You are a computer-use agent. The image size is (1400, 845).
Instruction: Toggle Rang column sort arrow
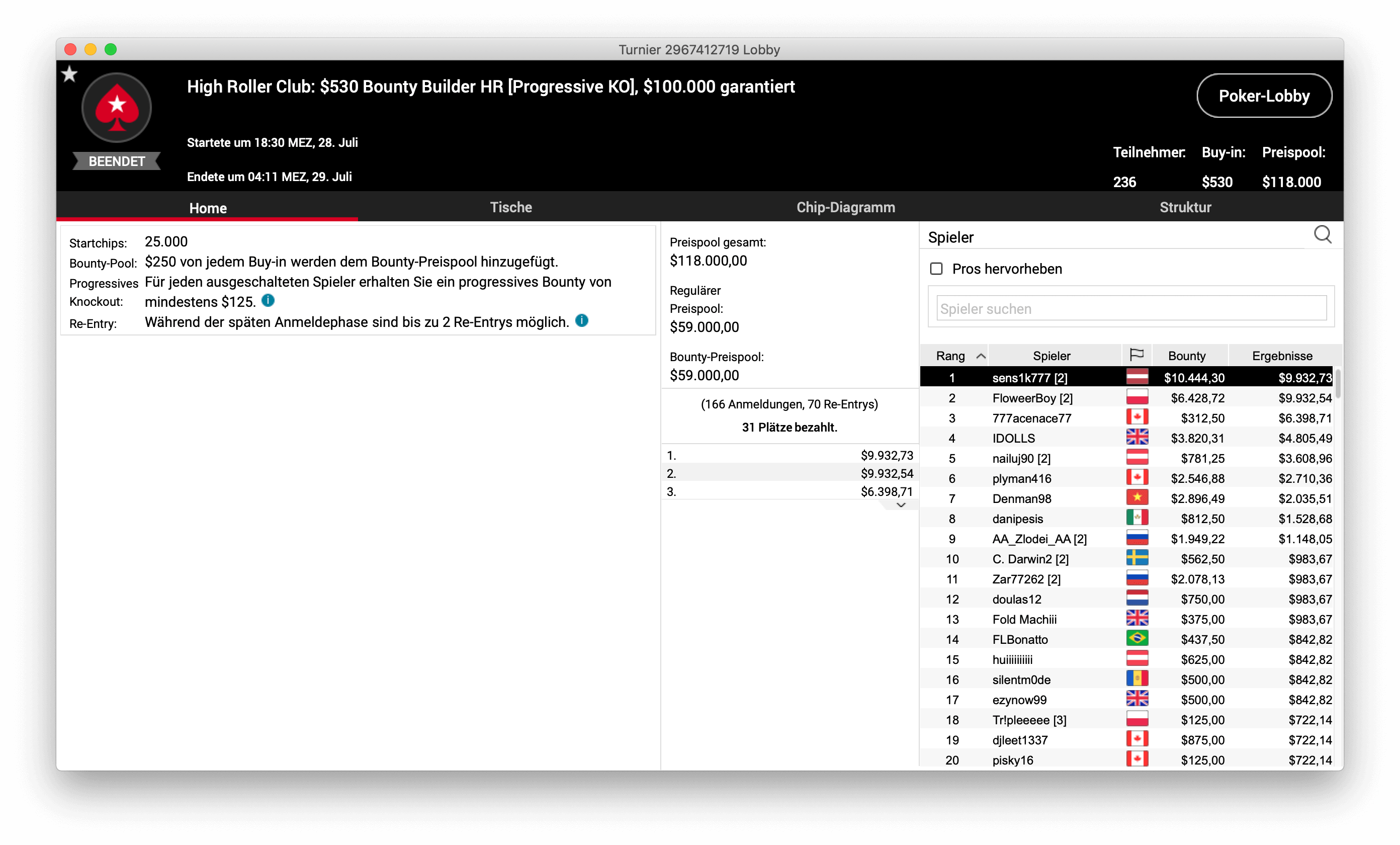(x=980, y=356)
